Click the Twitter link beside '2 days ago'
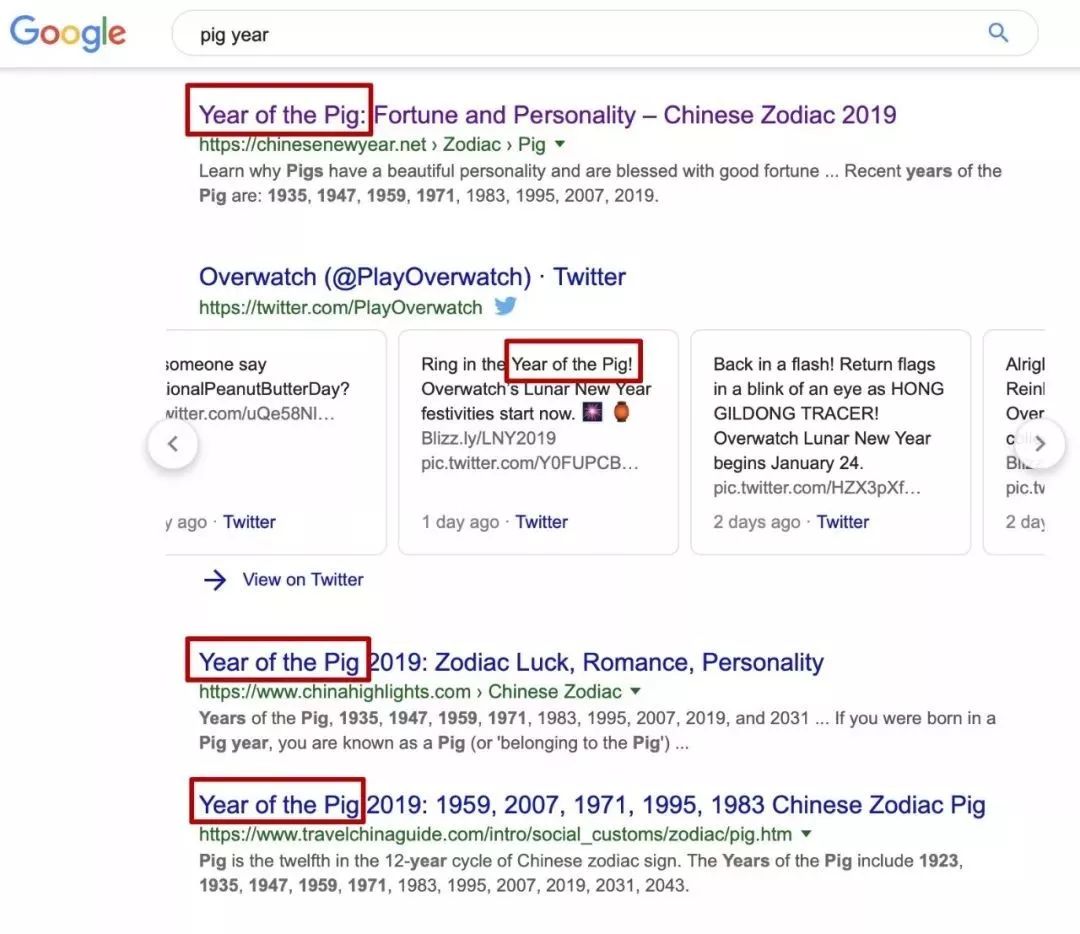Viewport: 1080px width, 934px height. point(842,522)
